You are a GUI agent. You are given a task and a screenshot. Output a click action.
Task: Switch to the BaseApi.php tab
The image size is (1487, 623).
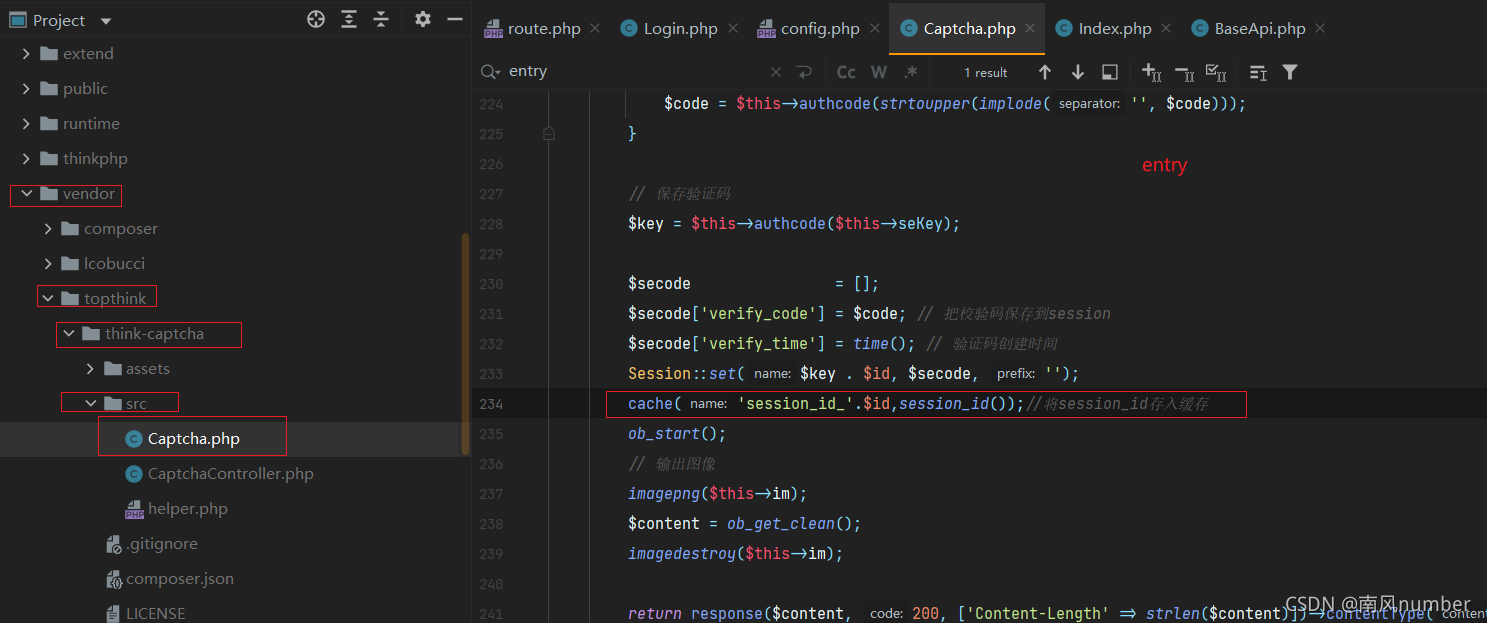tap(1260, 29)
